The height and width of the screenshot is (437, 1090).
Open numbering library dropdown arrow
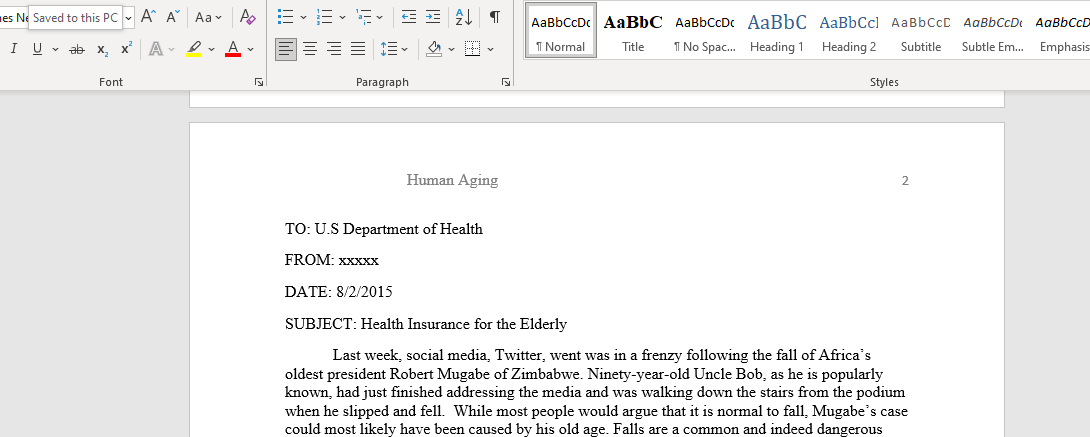click(x=342, y=17)
